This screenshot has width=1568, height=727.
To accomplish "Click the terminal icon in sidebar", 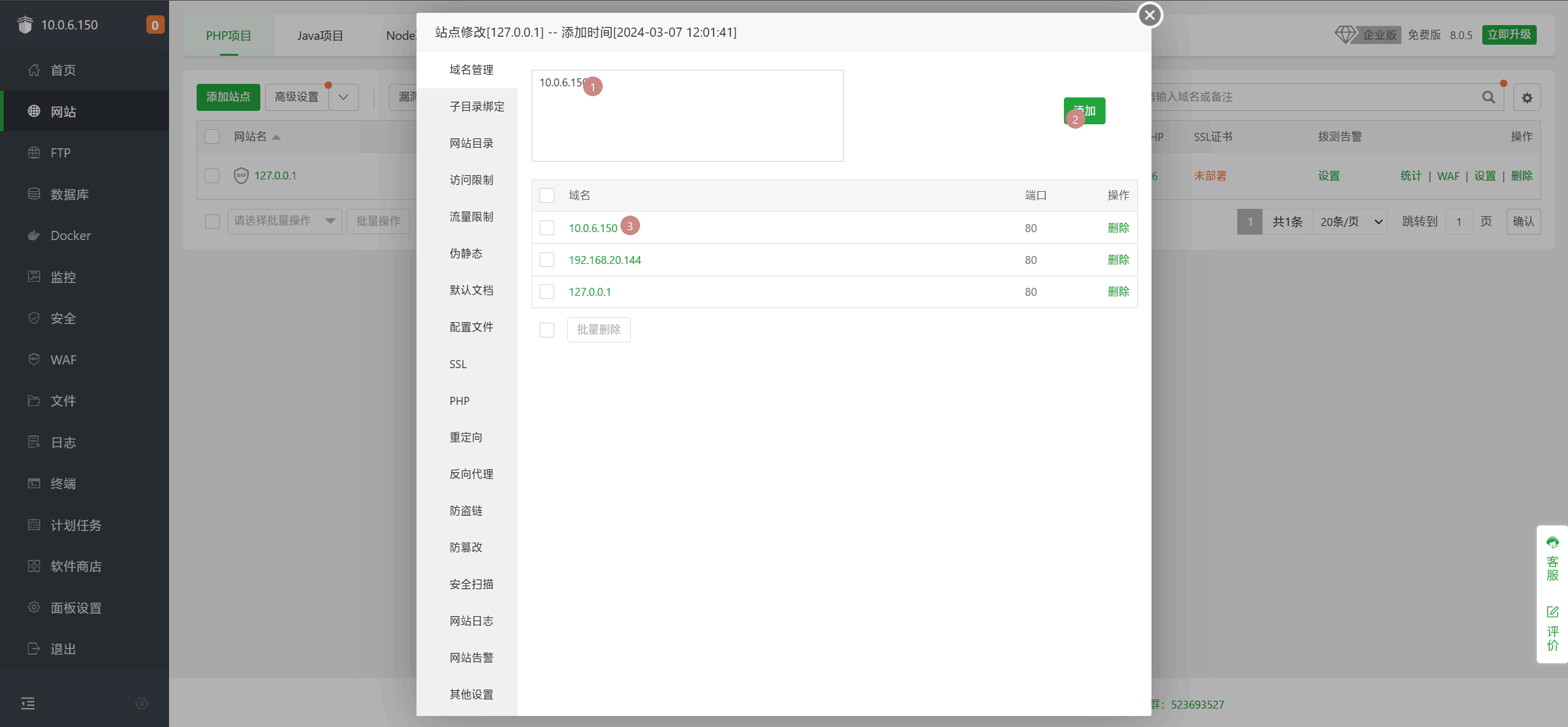I will coord(34,484).
